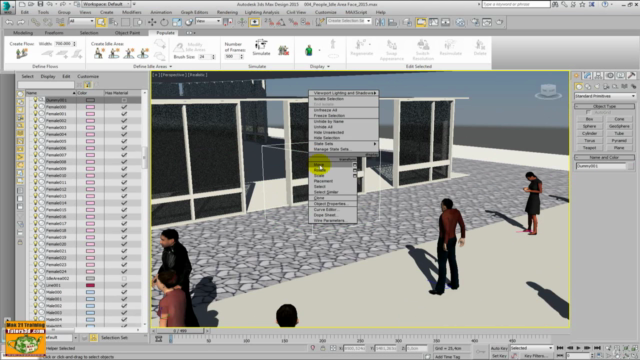
Task: Click the green person Display icon
Action: (309, 50)
